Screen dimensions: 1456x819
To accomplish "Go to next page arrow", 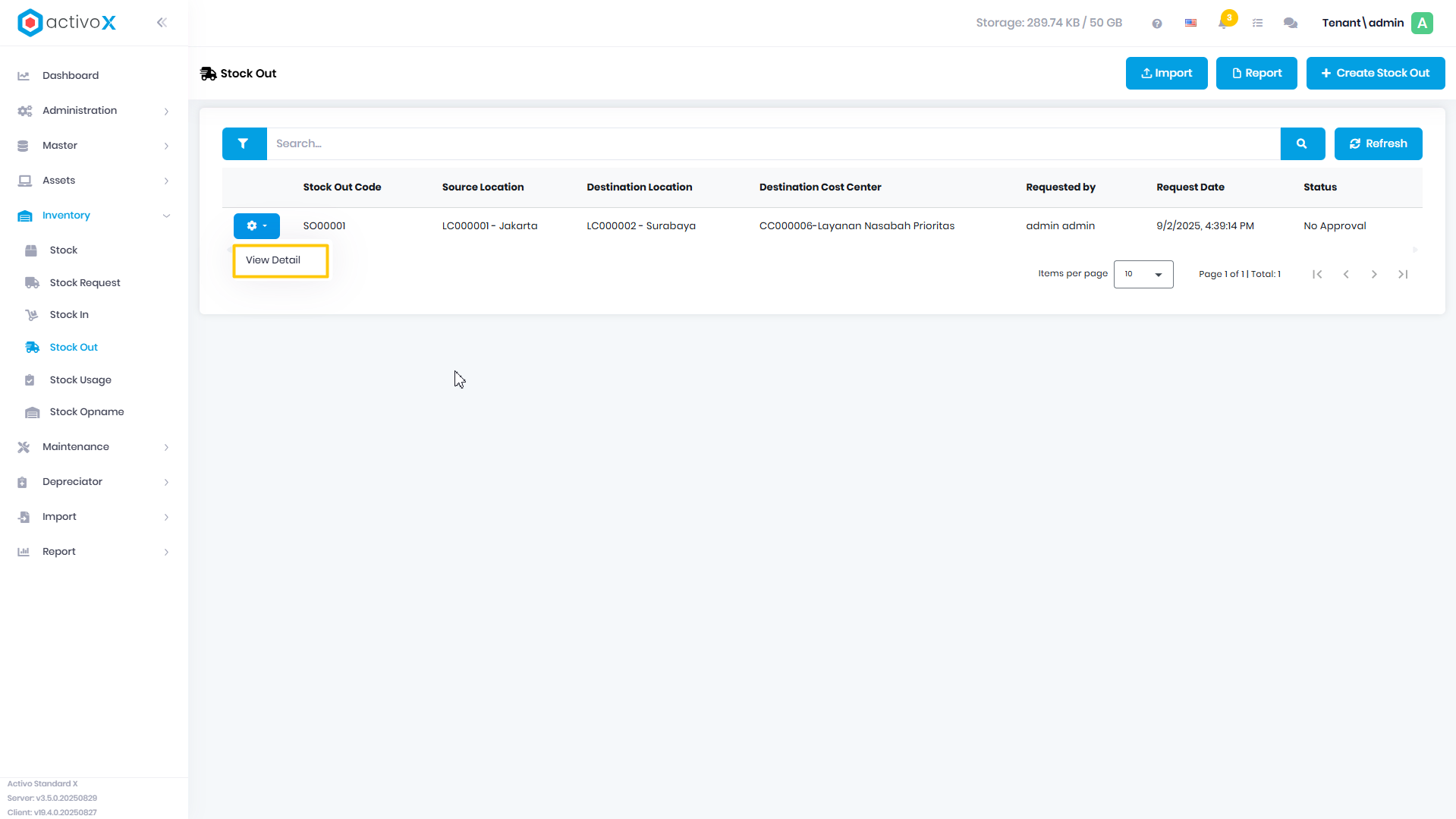I will point(1374,274).
